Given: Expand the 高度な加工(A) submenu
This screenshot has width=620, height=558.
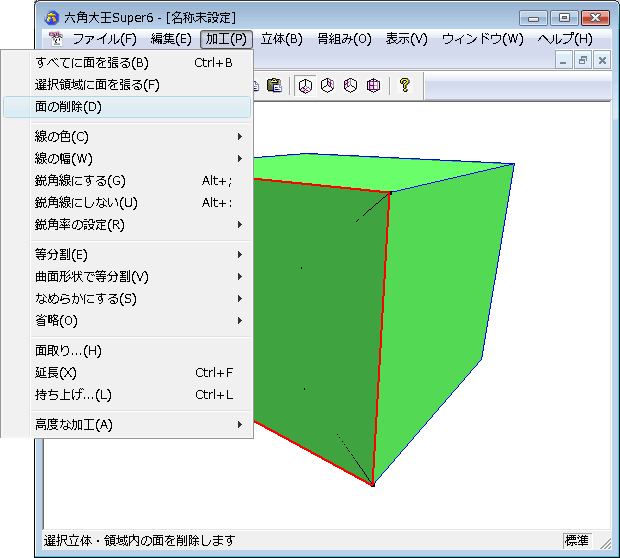Looking at the screenshot, I should click(127, 424).
